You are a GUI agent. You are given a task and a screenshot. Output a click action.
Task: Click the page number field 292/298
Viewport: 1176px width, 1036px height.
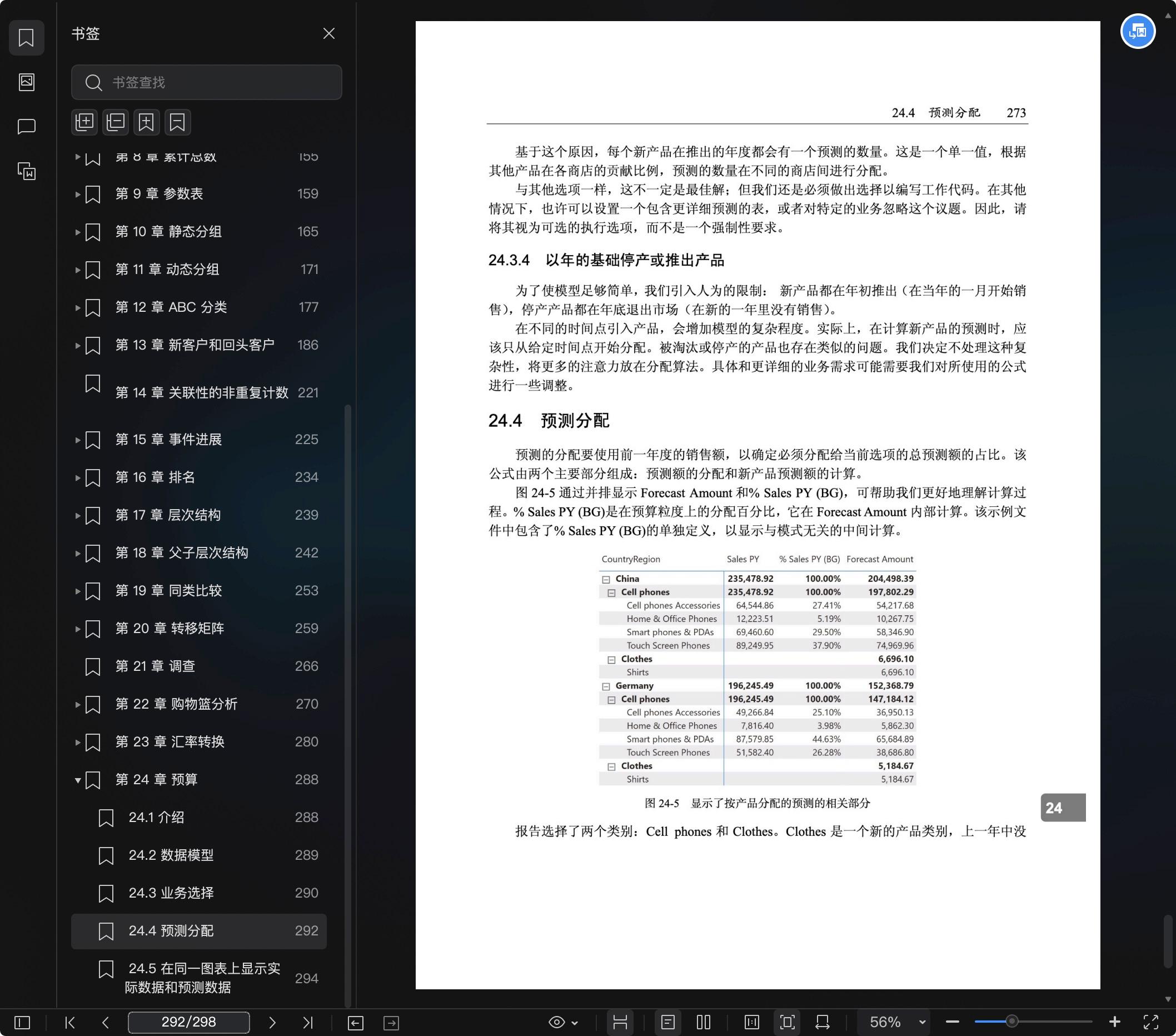point(189,1022)
